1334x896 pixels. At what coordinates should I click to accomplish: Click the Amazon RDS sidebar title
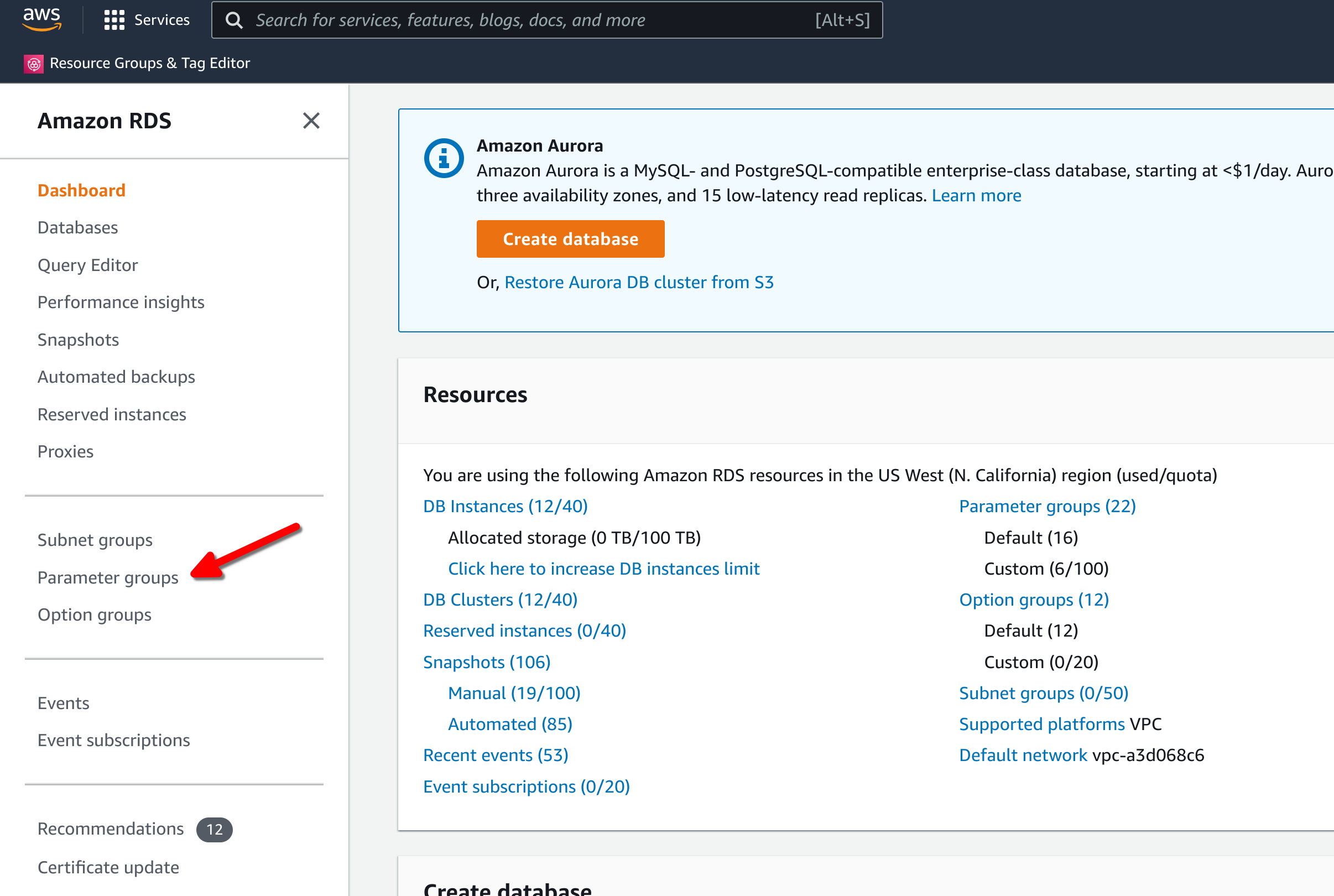click(x=105, y=121)
